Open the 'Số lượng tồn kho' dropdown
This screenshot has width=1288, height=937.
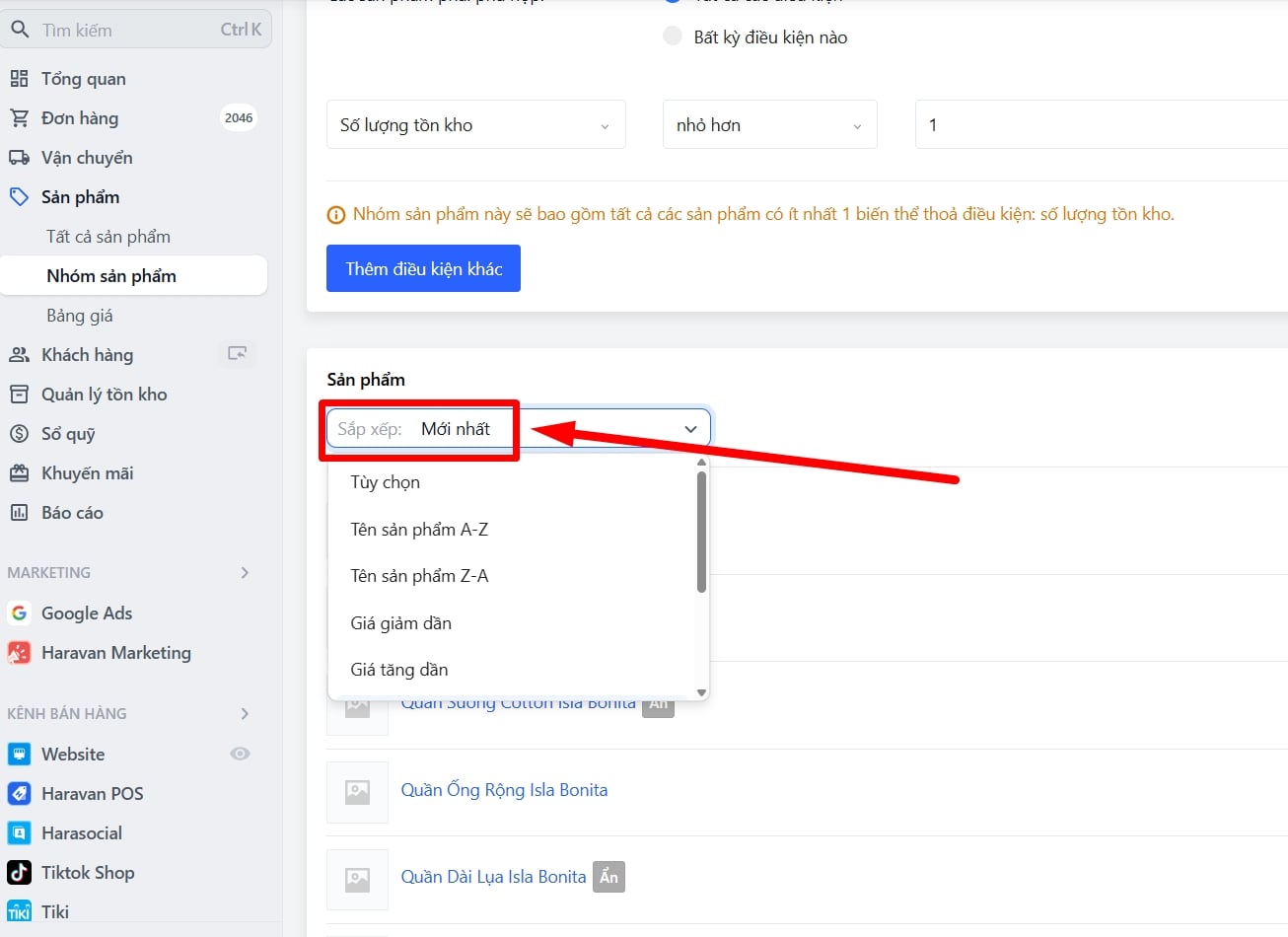[x=475, y=125]
